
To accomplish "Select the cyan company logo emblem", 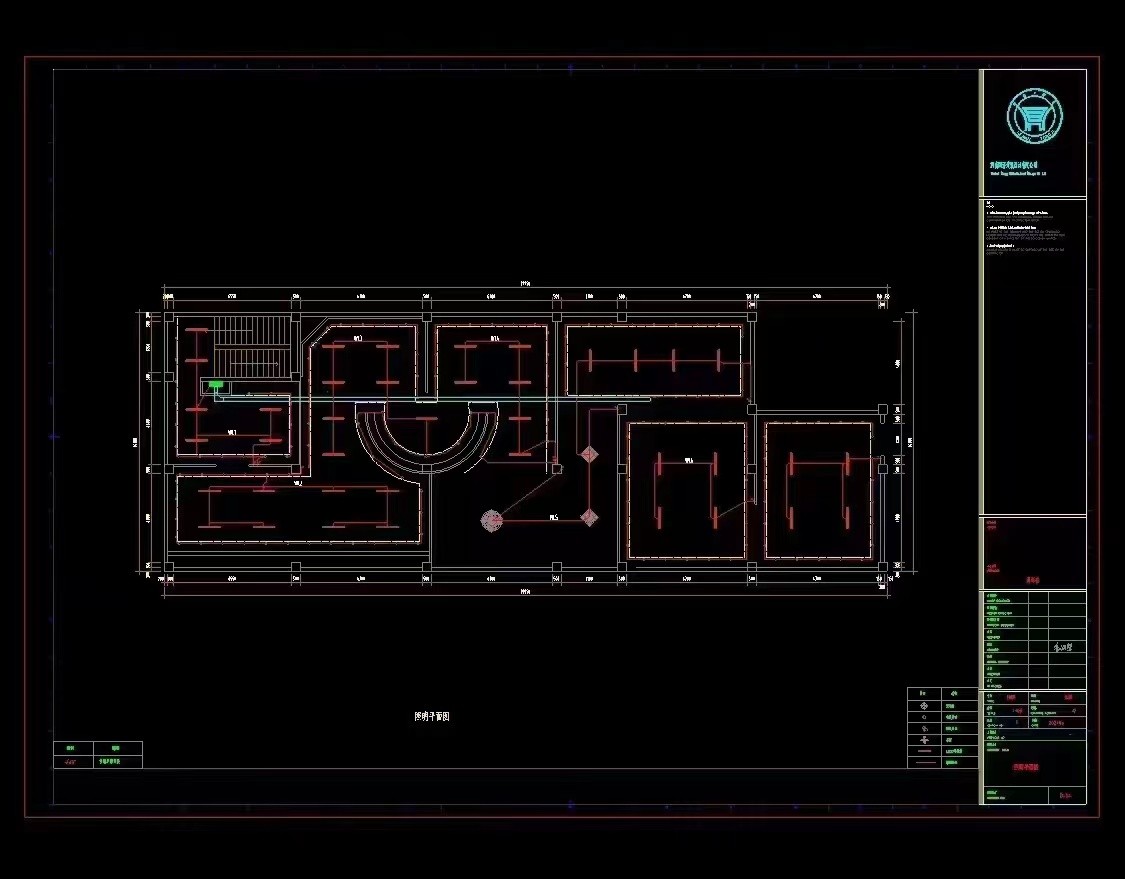I will 1033,116.
